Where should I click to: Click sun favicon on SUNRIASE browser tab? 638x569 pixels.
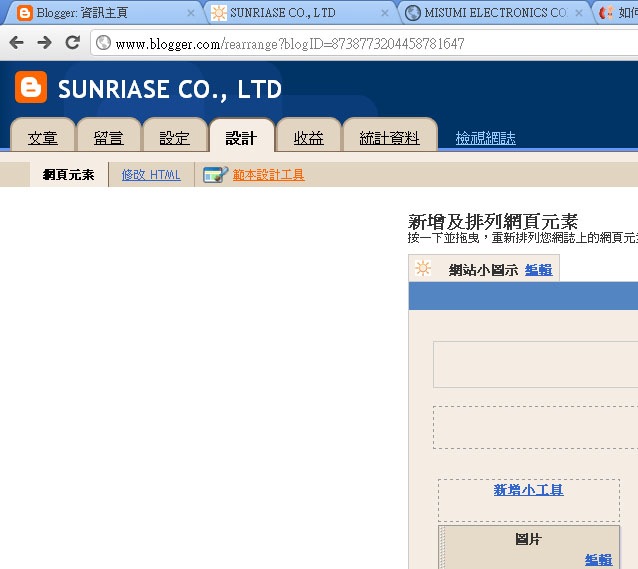pos(219,13)
